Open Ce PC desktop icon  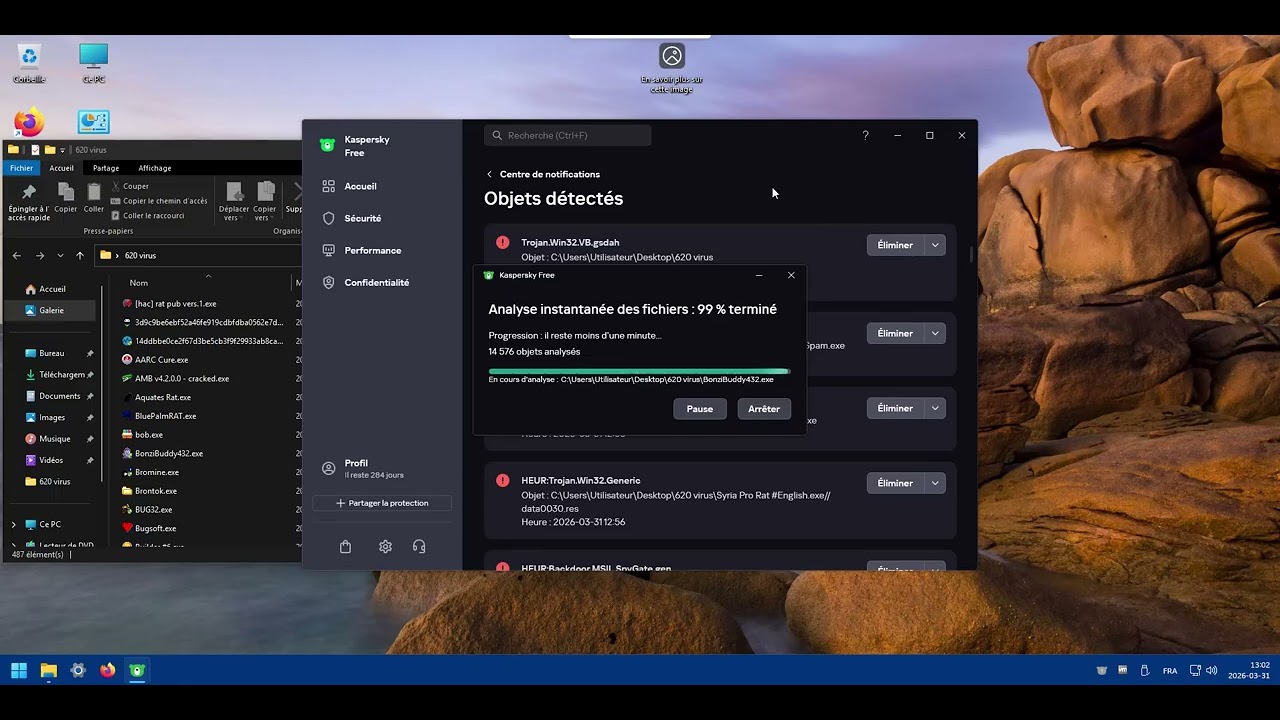(x=93, y=63)
